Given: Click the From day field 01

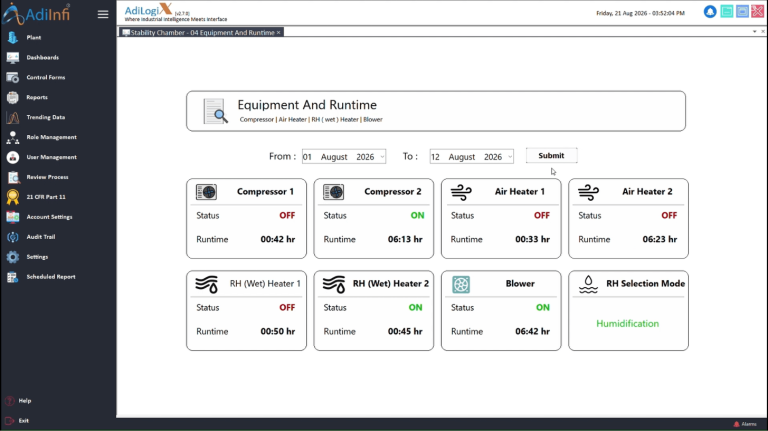Looking at the screenshot, I should click(x=307, y=157).
